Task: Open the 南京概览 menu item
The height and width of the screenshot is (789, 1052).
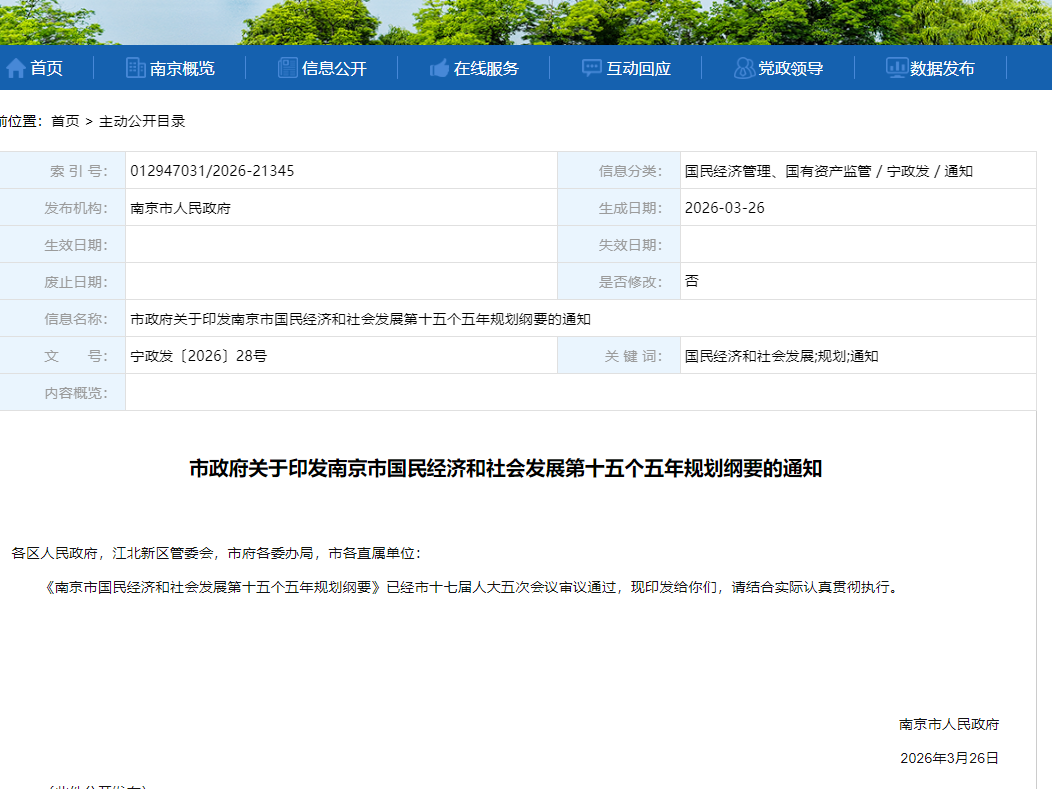Action: [x=182, y=68]
